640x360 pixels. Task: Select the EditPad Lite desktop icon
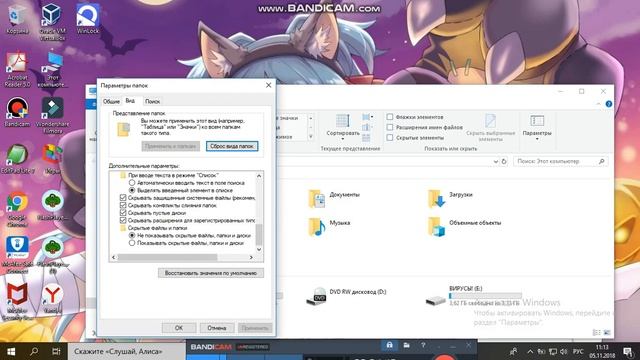(17, 159)
